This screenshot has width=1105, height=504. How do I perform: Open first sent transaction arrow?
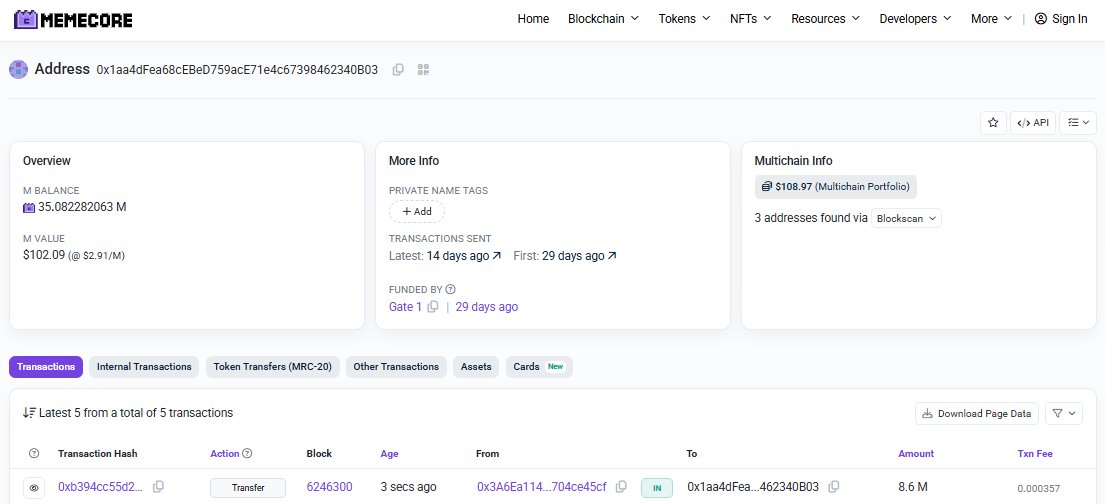point(612,256)
